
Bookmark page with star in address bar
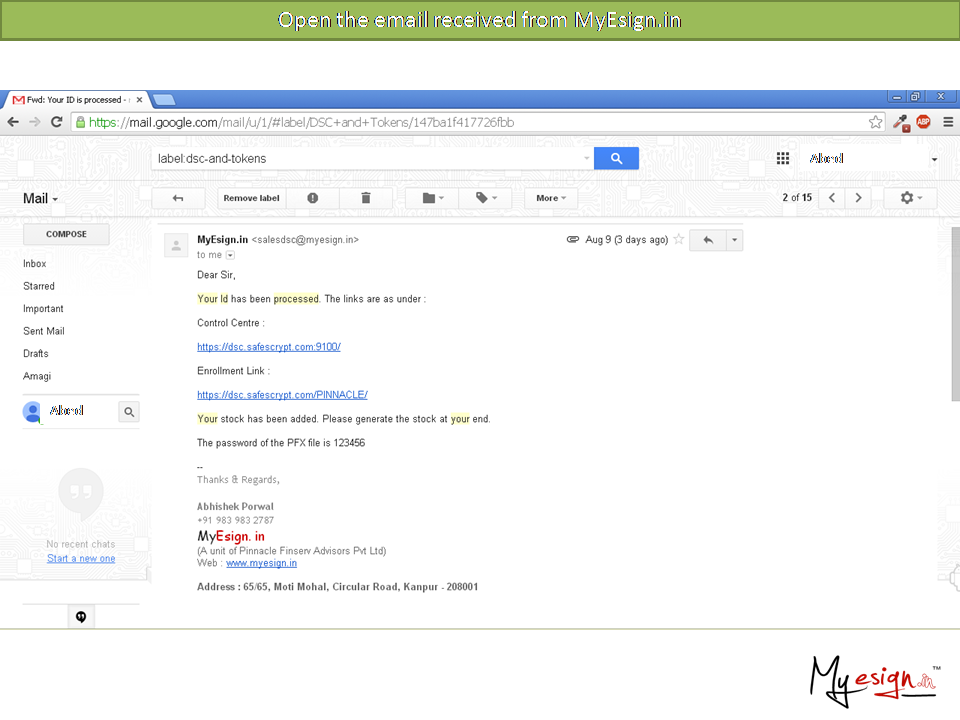point(875,122)
